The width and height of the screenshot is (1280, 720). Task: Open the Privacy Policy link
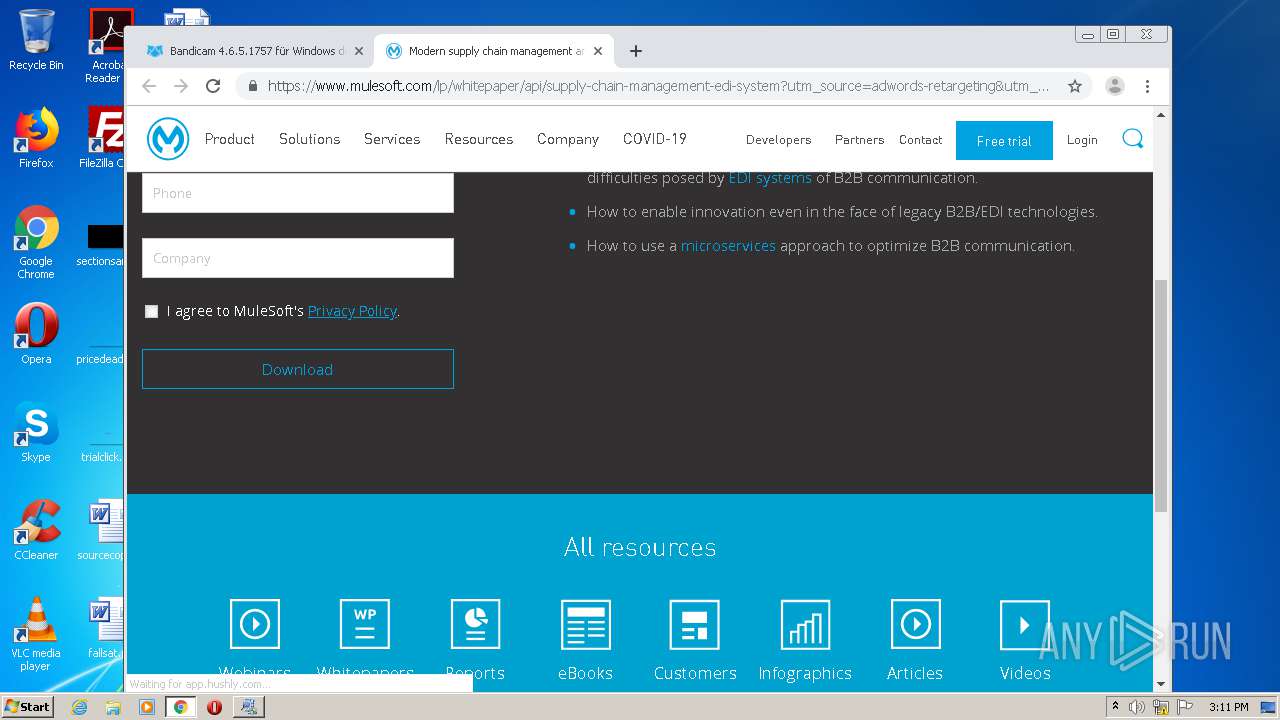[x=352, y=311]
